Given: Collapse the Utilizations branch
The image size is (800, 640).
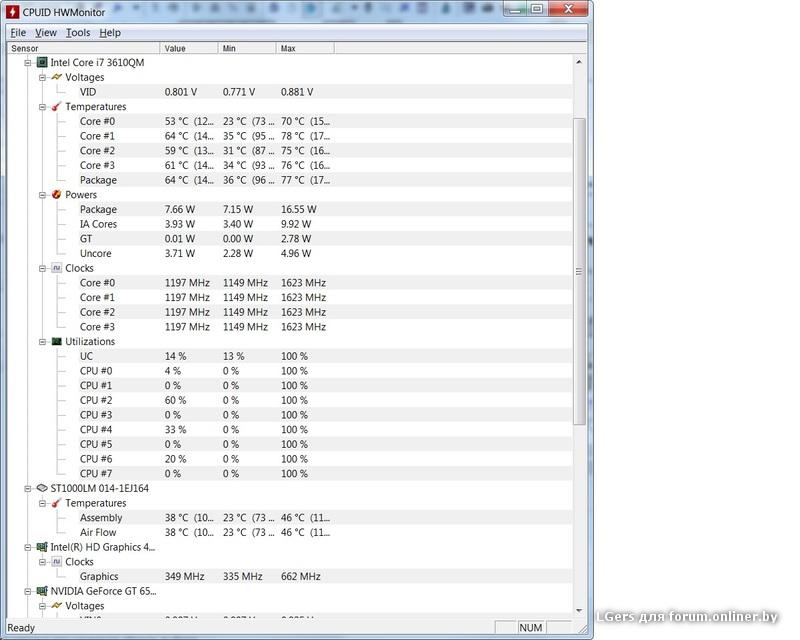Looking at the screenshot, I should point(42,342).
